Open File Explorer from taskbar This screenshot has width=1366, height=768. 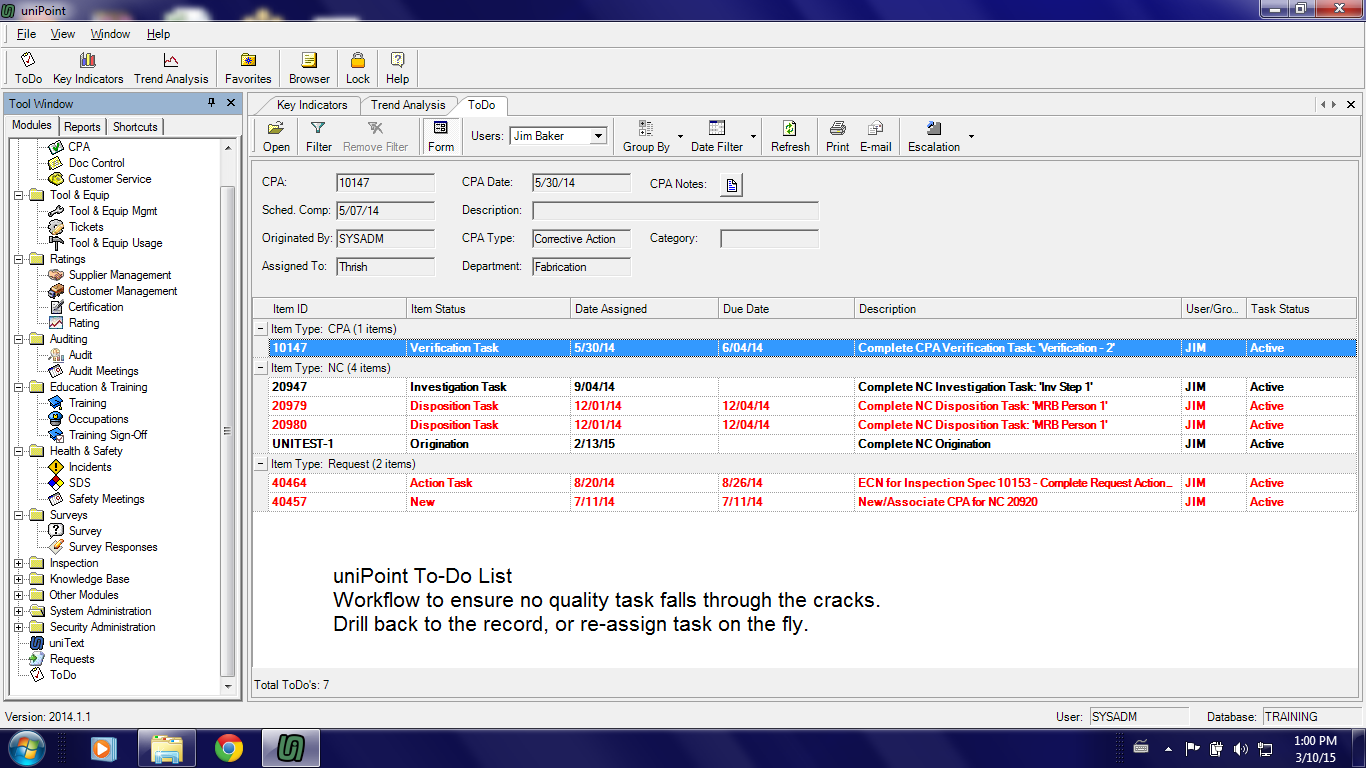pyautogui.click(x=166, y=748)
